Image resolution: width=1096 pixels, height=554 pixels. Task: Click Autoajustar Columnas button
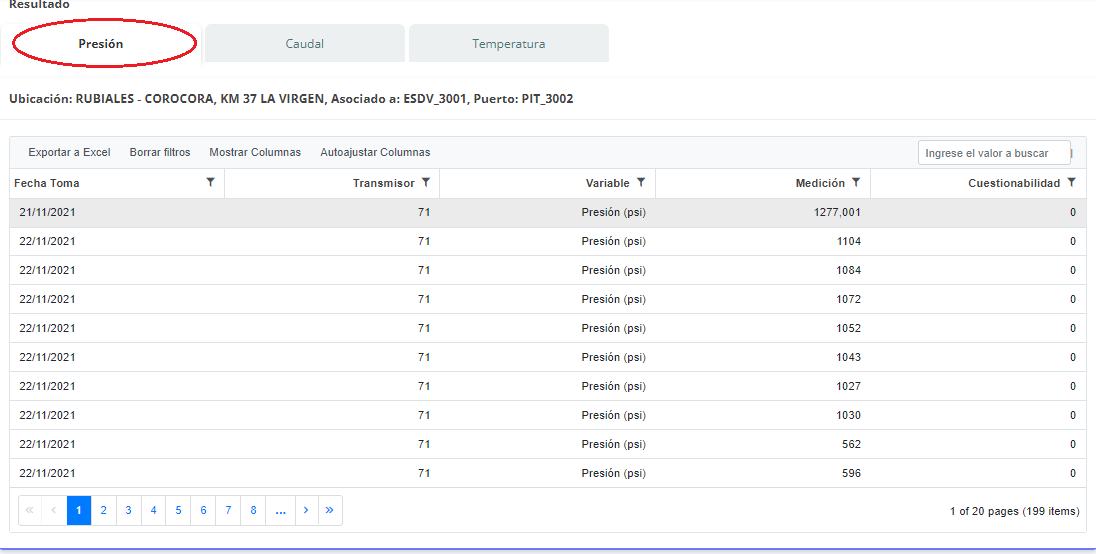375,152
